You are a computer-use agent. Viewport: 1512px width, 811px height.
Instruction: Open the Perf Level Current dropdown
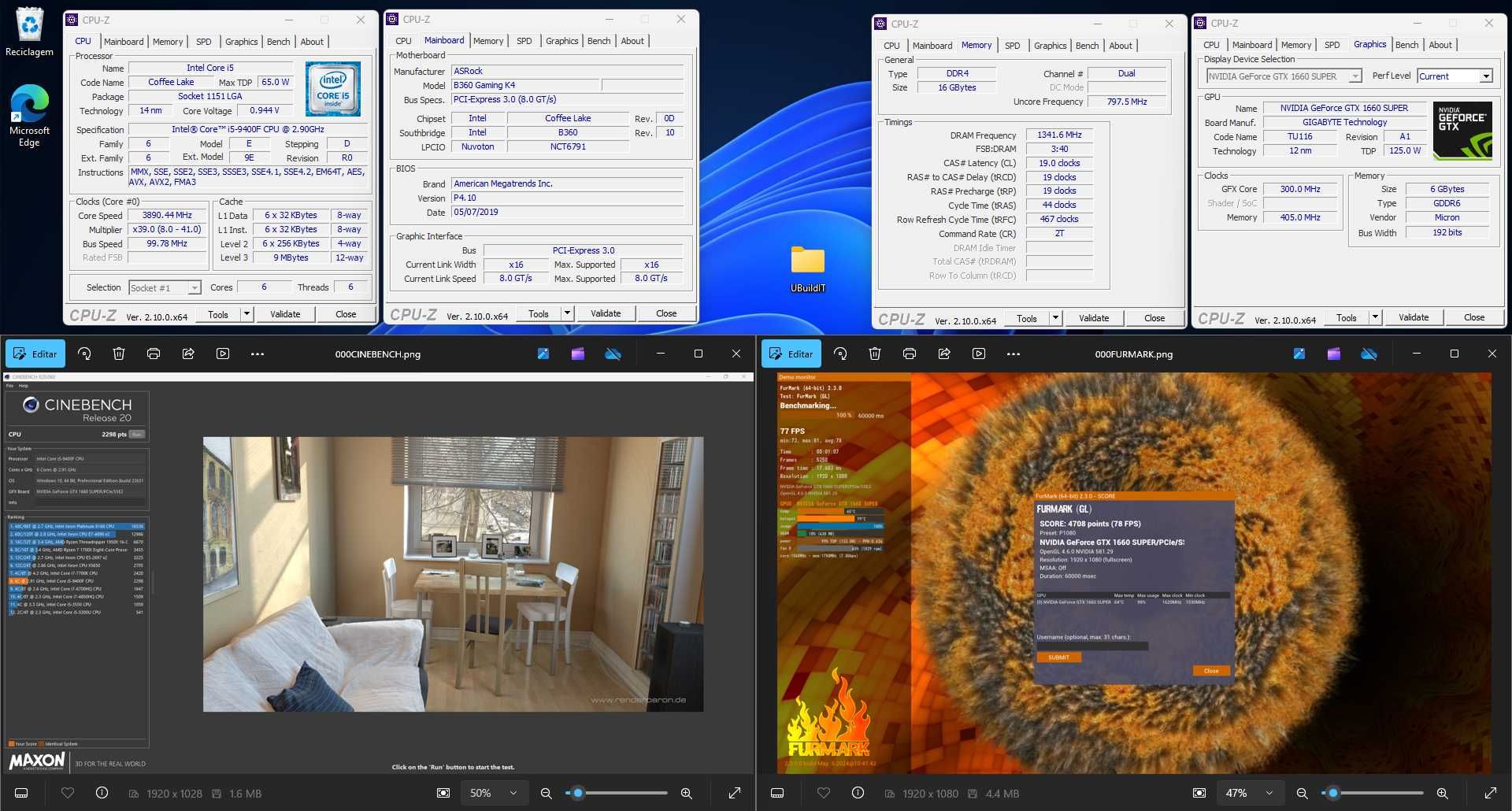tap(1455, 76)
